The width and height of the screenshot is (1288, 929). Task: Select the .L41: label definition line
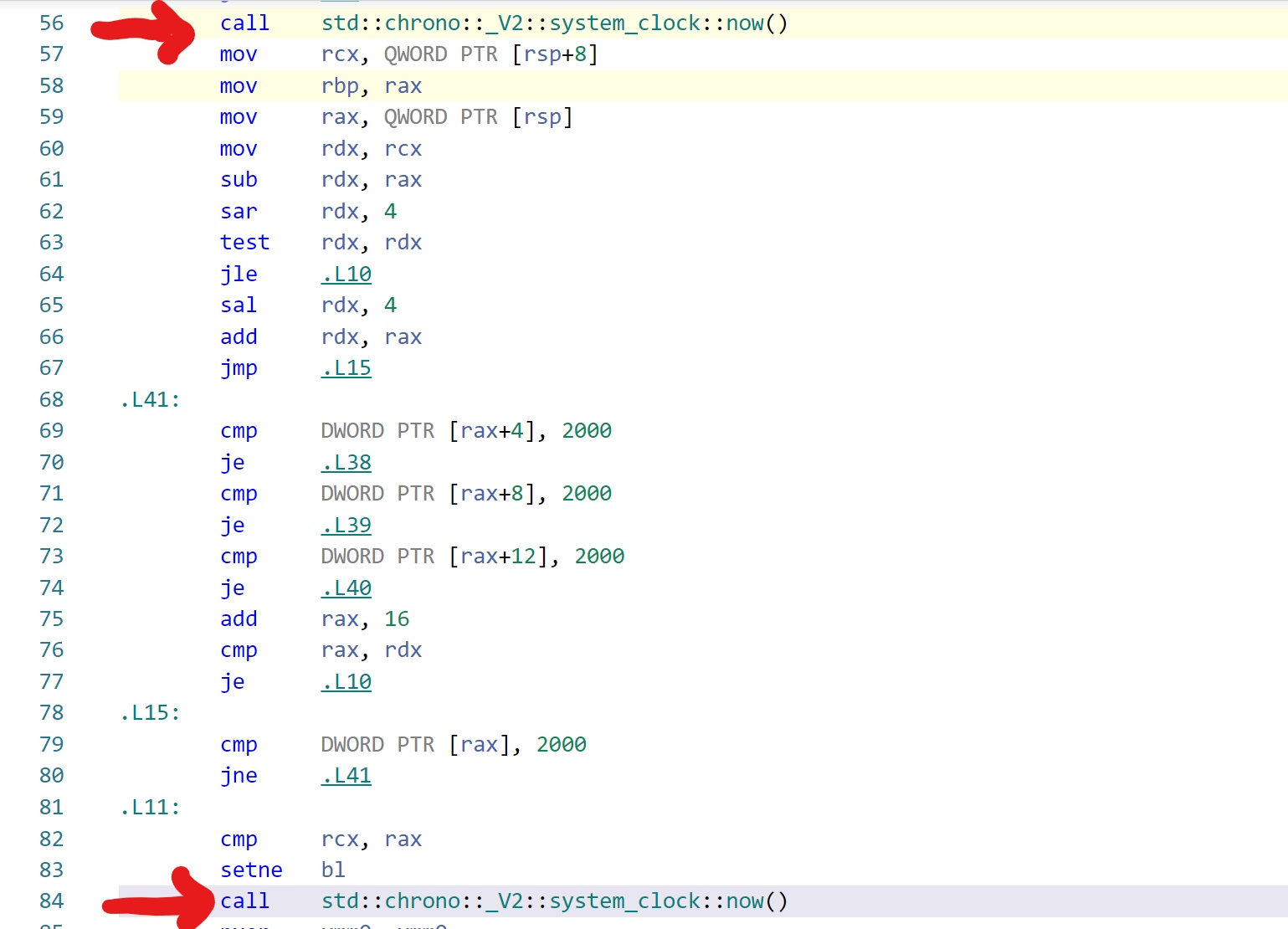click(x=151, y=399)
